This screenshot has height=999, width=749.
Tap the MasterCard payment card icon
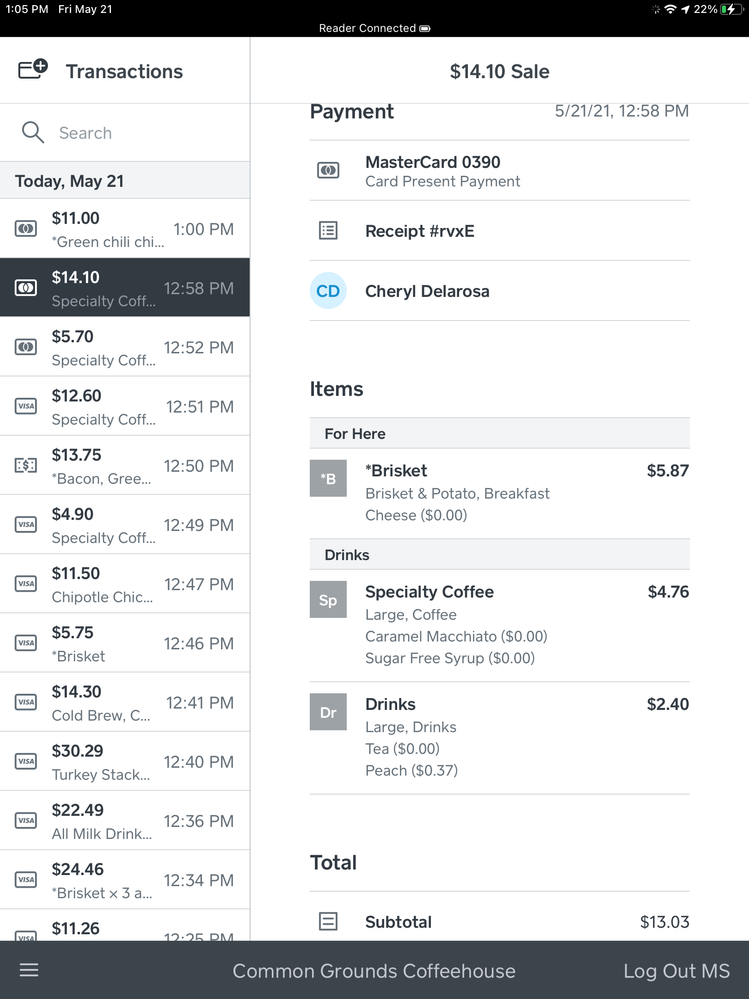point(328,171)
